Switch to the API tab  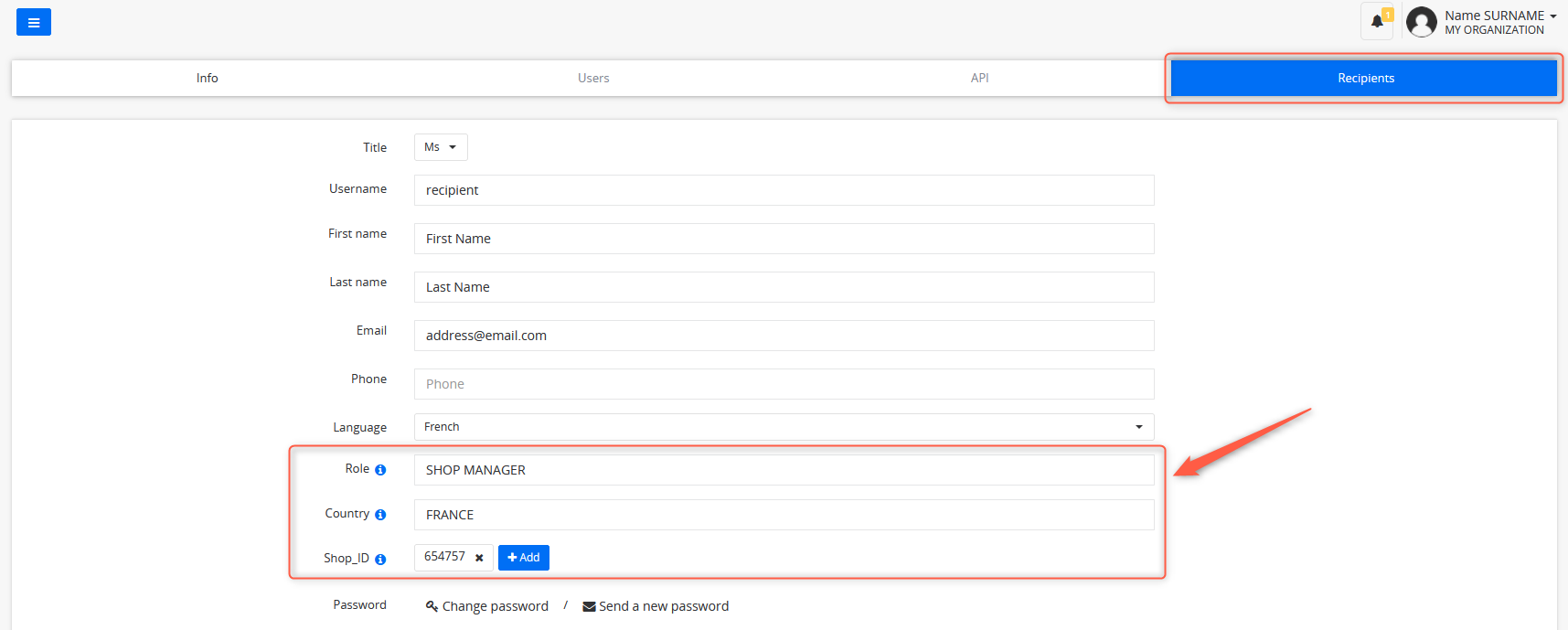[979, 78]
